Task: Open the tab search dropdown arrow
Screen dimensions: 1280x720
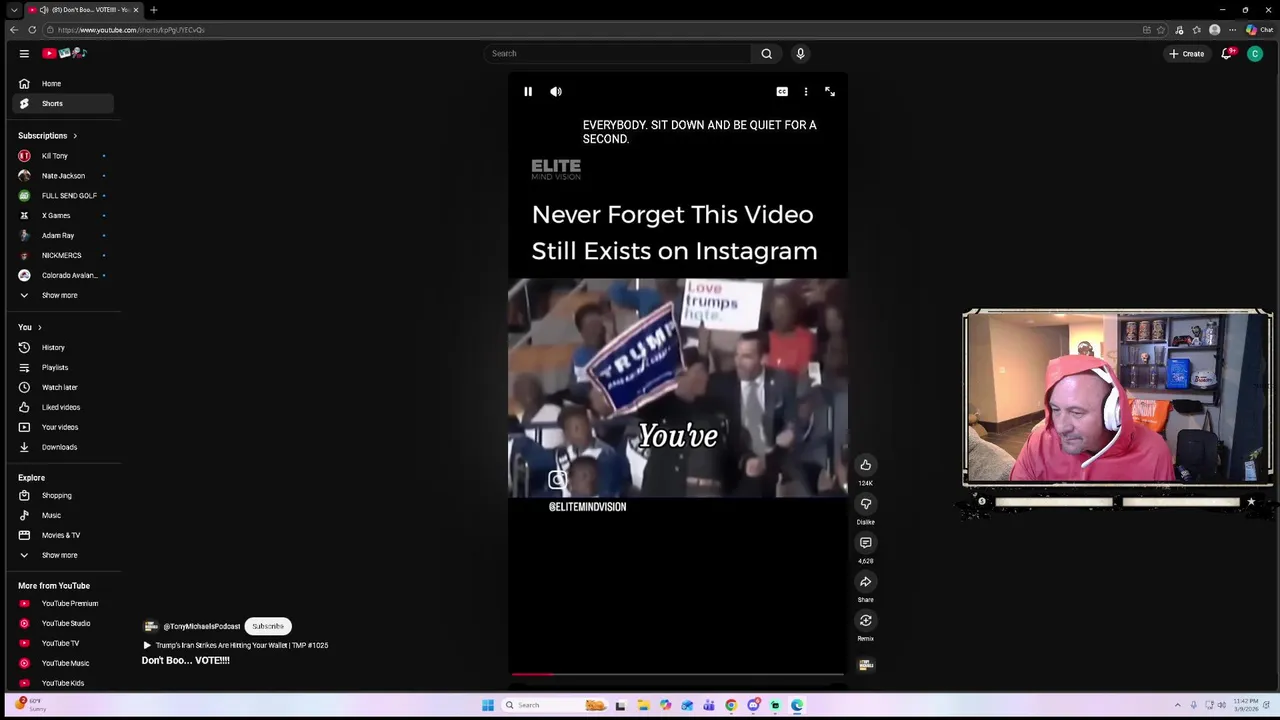Action: click(x=14, y=10)
